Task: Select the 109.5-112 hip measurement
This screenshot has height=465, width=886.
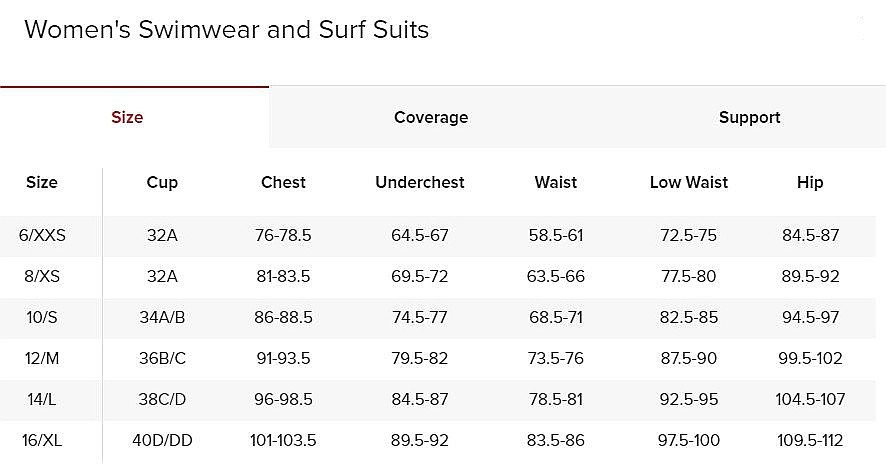Action: (810, 440)
